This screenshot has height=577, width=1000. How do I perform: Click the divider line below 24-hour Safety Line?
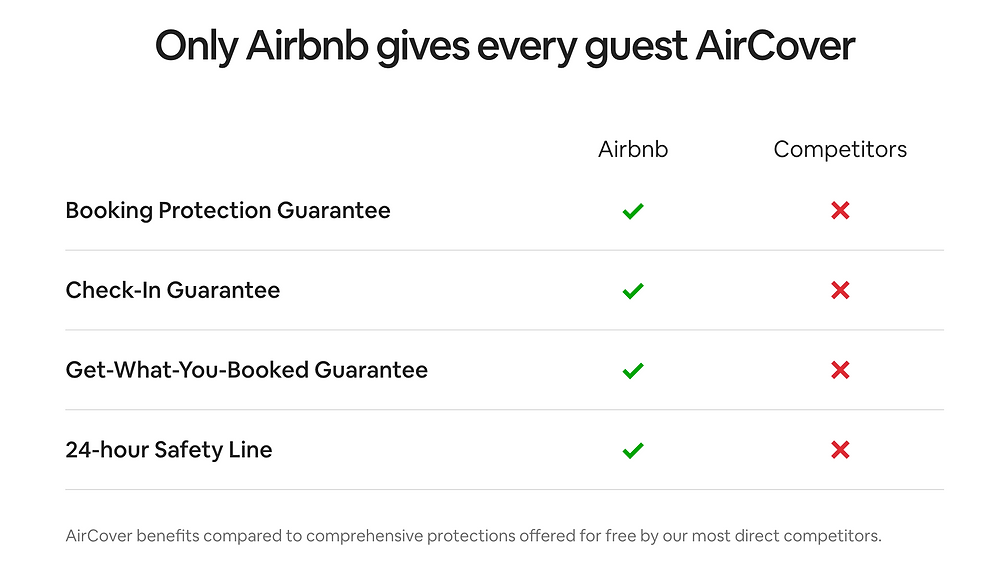tap(504, 490)
